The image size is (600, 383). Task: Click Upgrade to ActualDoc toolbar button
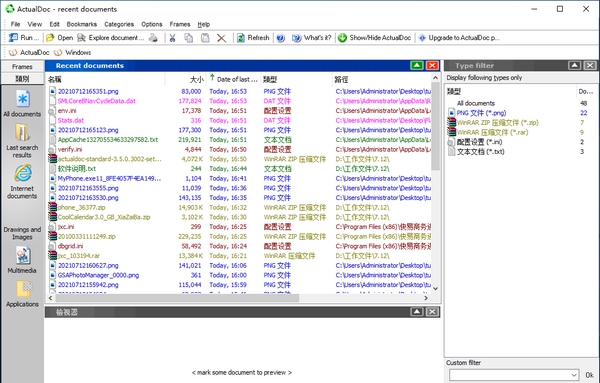pyautogui.click(x=458, y=37)
